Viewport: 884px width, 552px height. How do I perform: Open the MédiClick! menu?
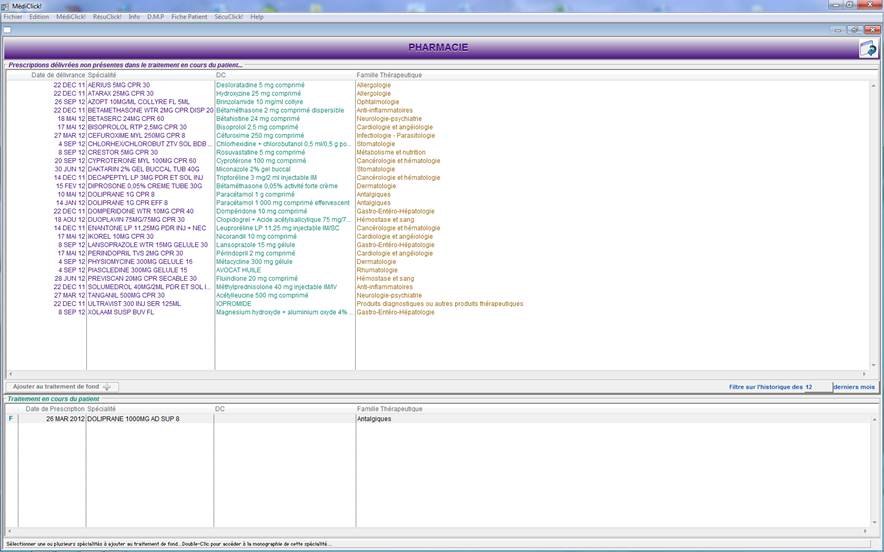pyautogui.click(x=71, y=17)
